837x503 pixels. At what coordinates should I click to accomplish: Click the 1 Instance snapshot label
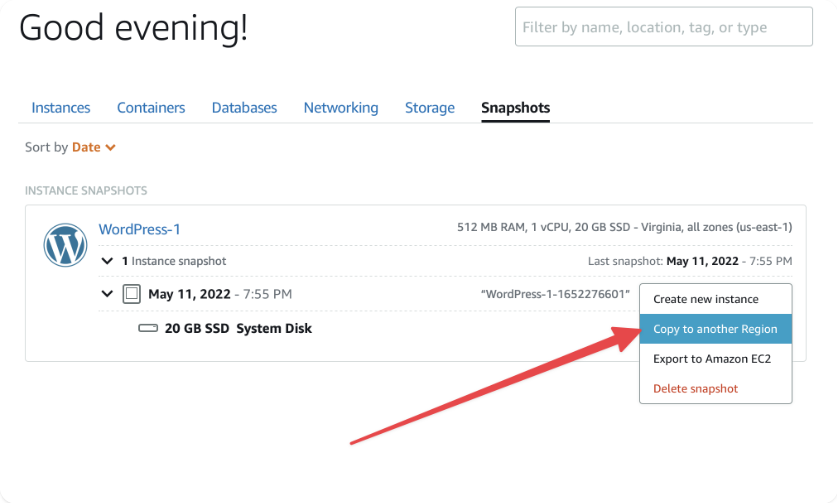pos(174,261)
